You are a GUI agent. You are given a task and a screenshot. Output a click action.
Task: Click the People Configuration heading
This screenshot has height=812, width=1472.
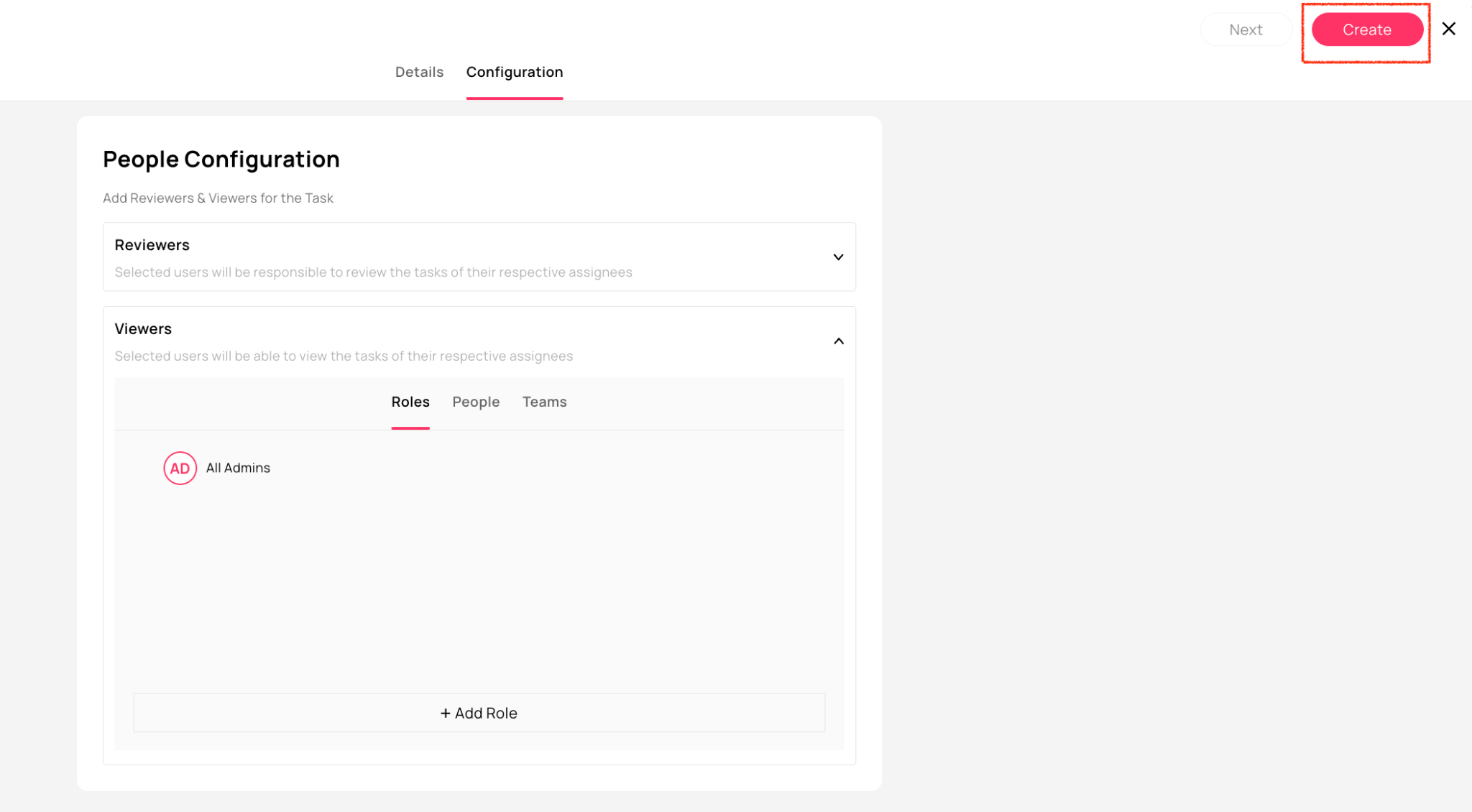pyautogui.click(x=221, y=159)
